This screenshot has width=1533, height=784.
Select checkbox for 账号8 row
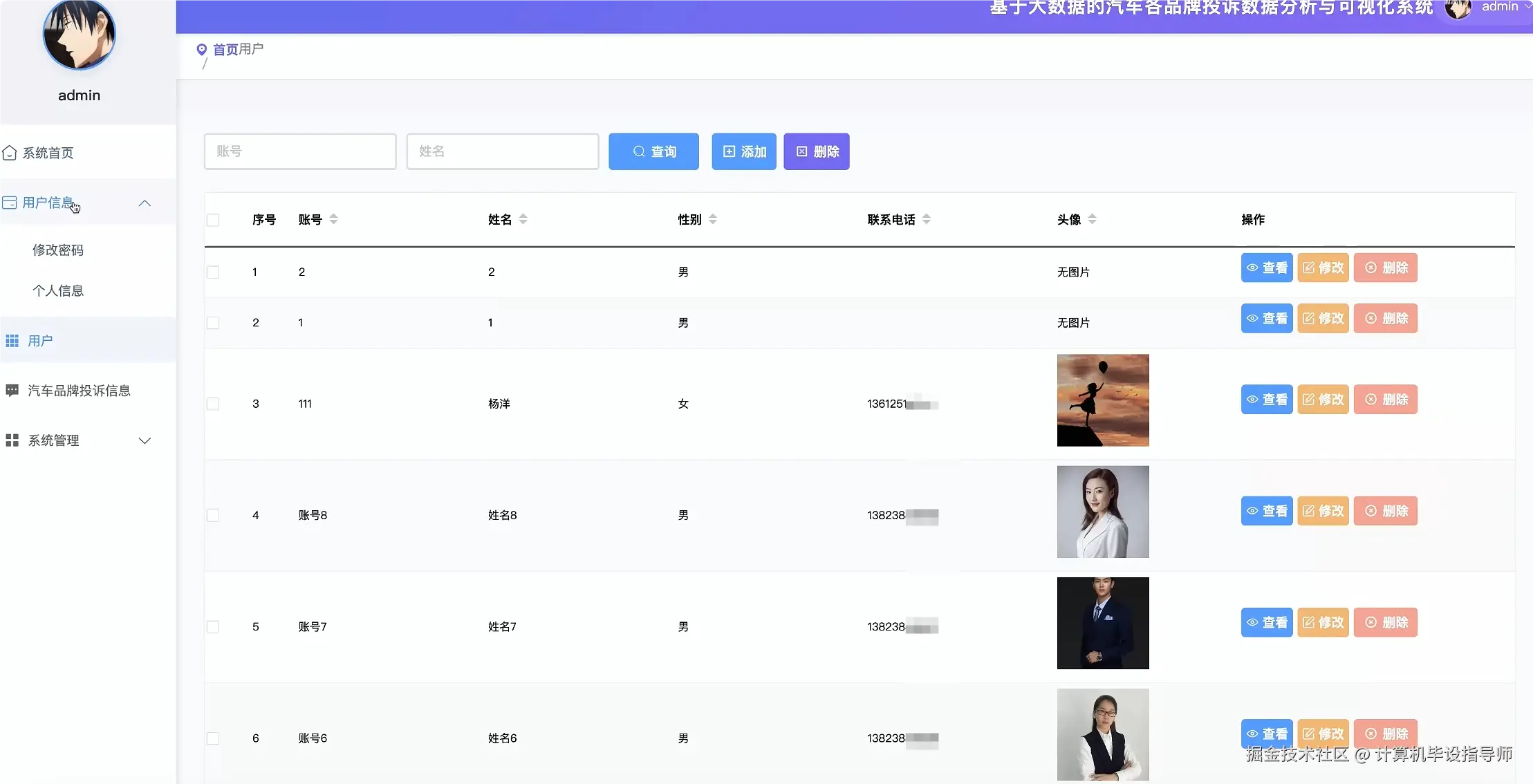[213, 516]
